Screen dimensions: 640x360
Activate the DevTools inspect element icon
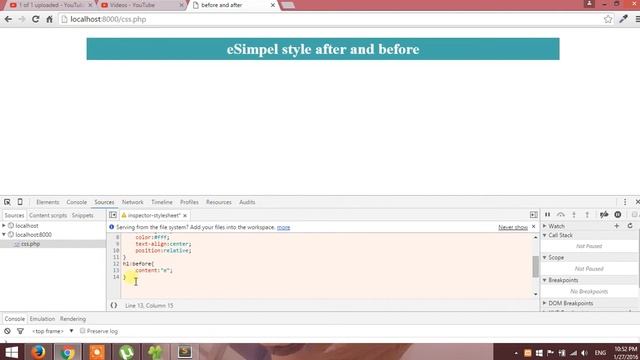pyautogui.click(x=7, y=202)
